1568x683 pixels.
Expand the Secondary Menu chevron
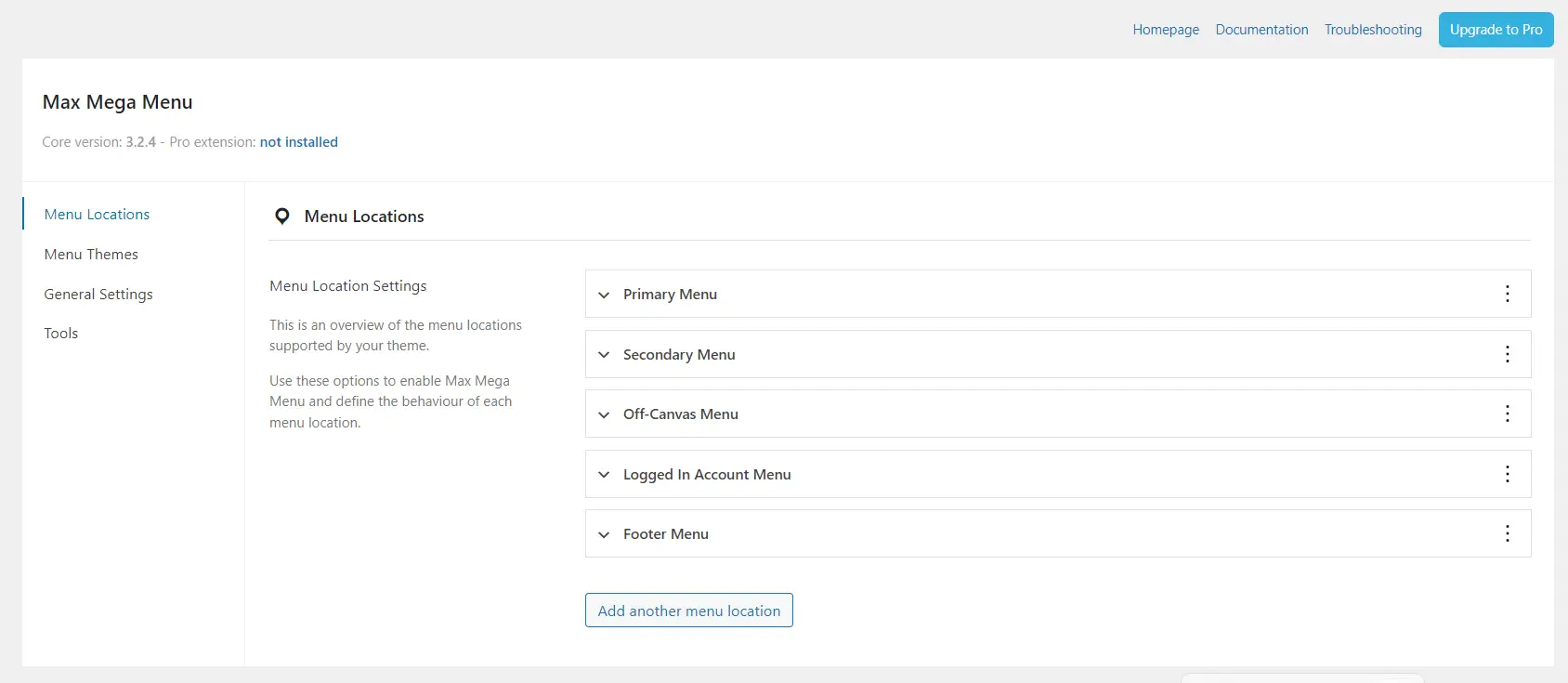coord(604,355)
